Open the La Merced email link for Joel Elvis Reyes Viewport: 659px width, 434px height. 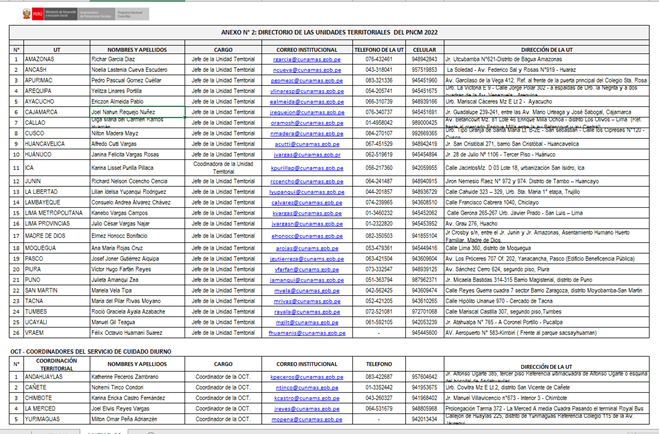coord(307,409)
